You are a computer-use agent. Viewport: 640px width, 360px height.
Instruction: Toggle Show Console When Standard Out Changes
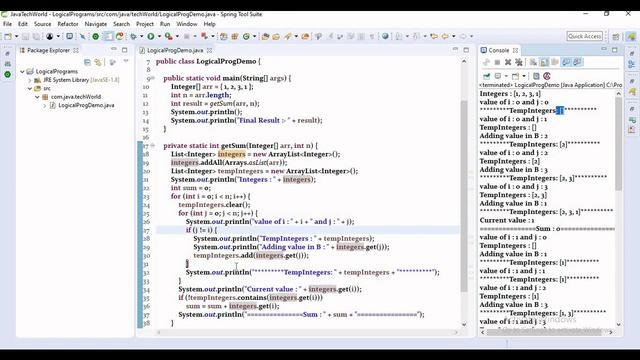click(x=566, y=62)
